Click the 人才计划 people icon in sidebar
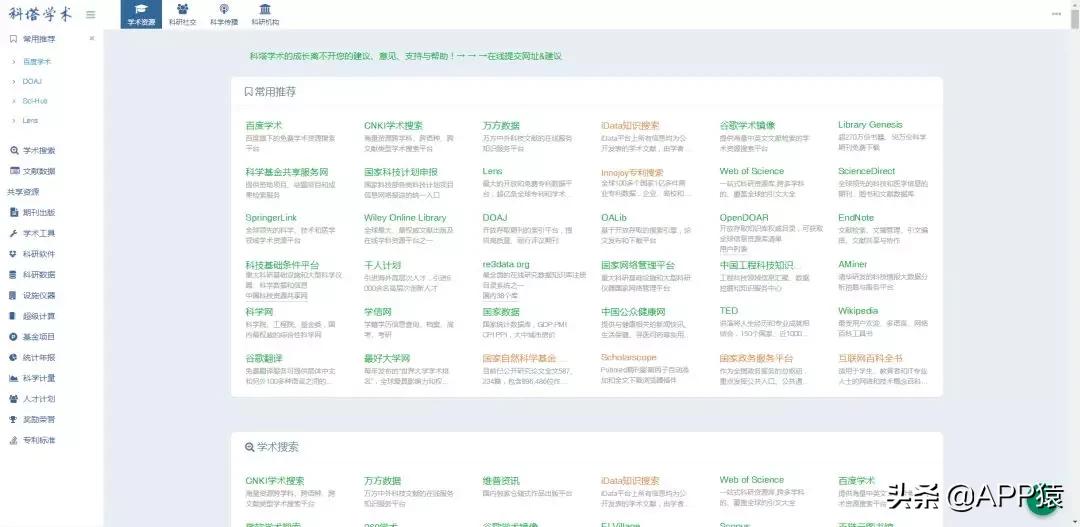Screen dimensions: 1080x527 (14, 399)
